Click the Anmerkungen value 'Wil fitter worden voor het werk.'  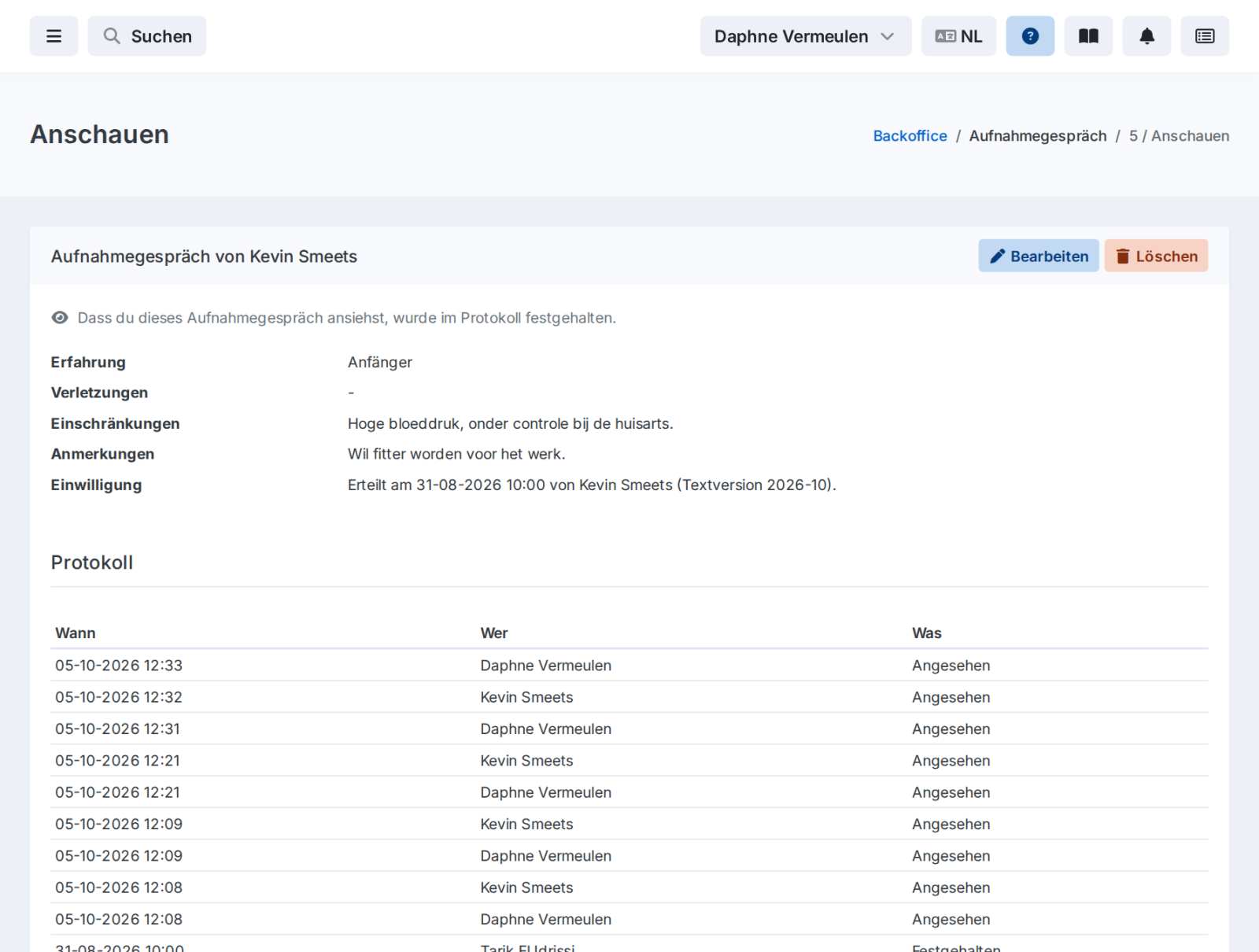456,454
